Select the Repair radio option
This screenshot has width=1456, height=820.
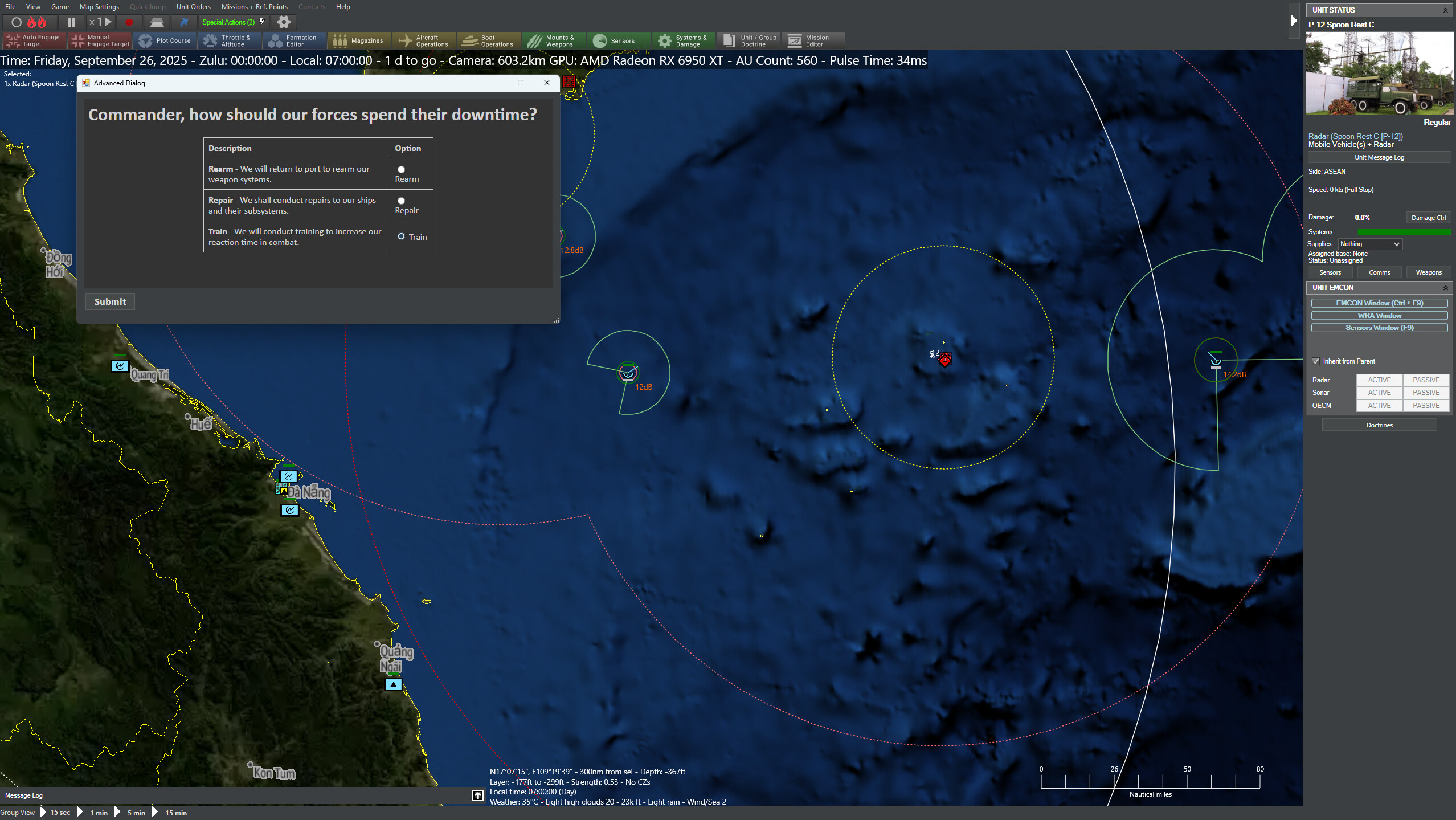point(402,201)
